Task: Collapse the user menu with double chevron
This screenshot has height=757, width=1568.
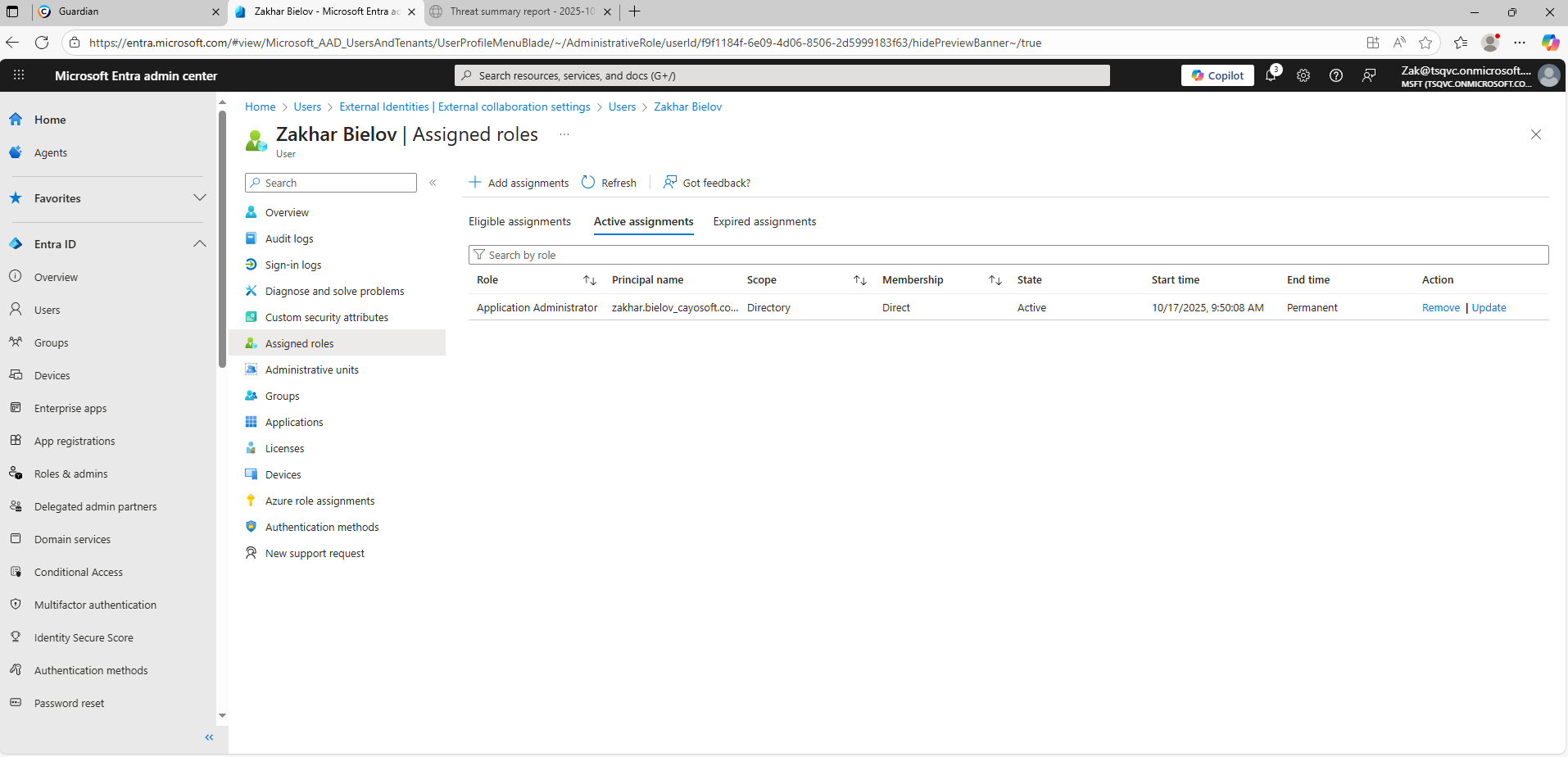Action: pyautogui.click(x=433, y=183)
